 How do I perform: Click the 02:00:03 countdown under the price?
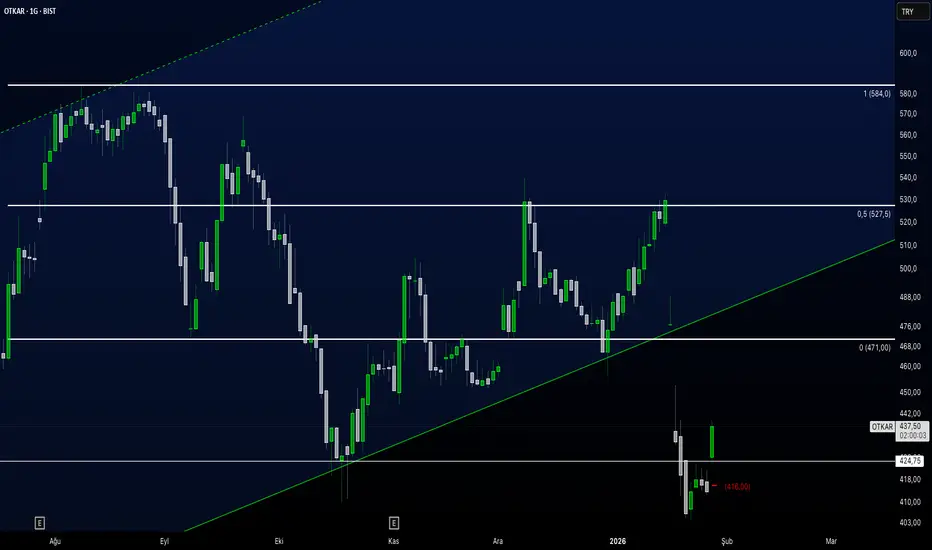pyautogui.click(x=912, y=436)
